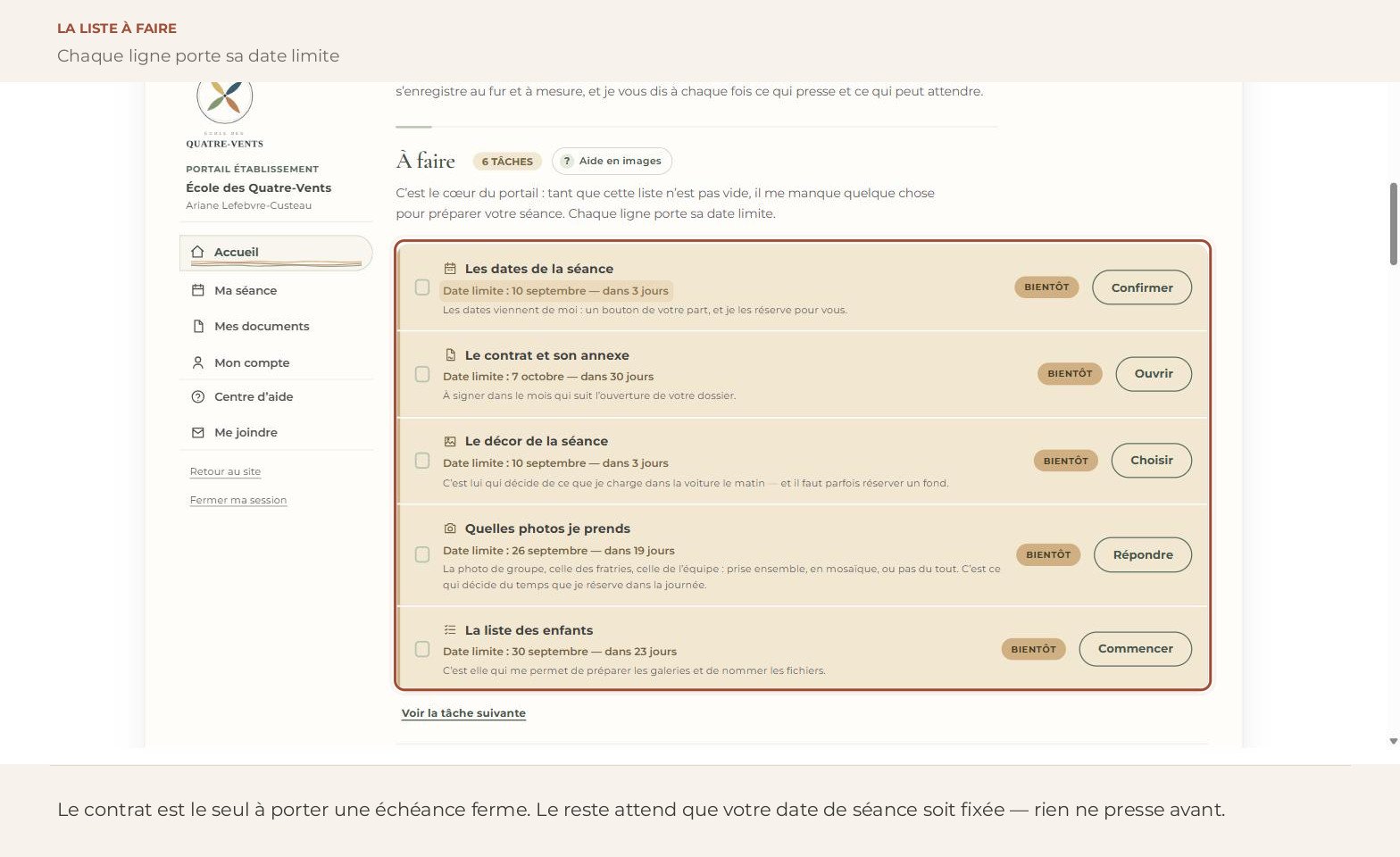Open the Aide en images help button
Image resolution: width=1400 pixels, height=857 pixels.
click(612, 161)
